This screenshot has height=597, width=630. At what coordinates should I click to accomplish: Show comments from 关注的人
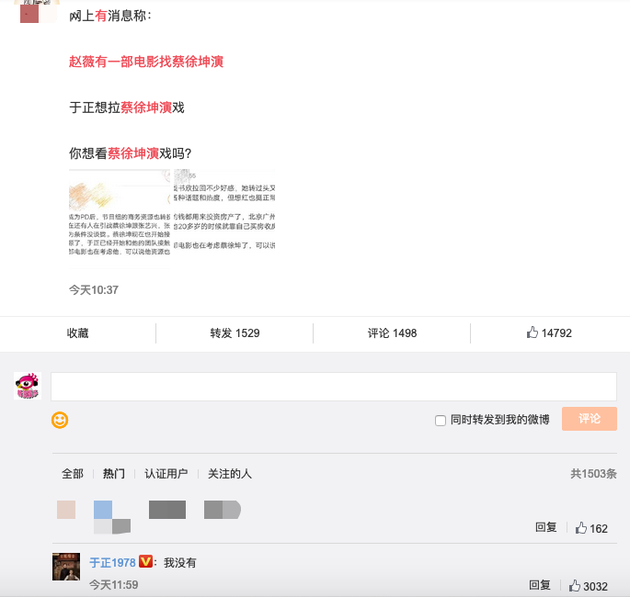point(230,474)
